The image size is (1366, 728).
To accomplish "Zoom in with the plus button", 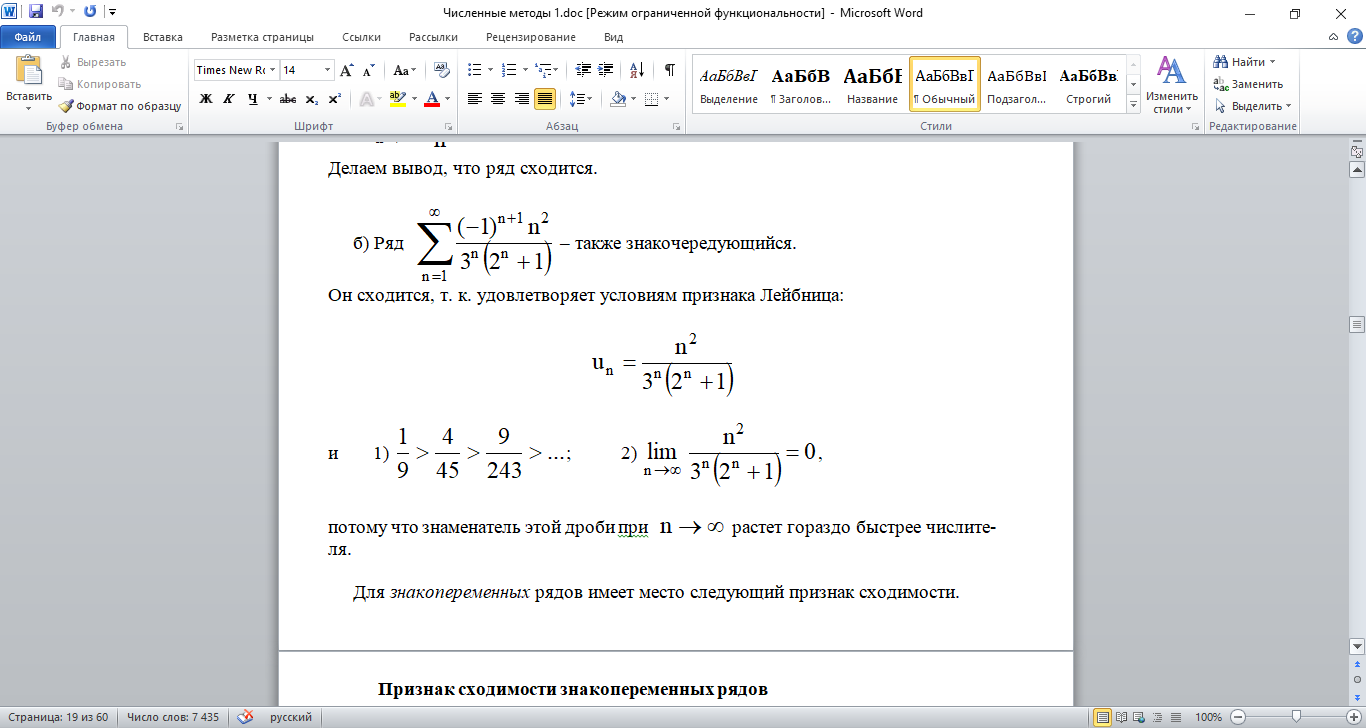I will tap(1353, 717).
